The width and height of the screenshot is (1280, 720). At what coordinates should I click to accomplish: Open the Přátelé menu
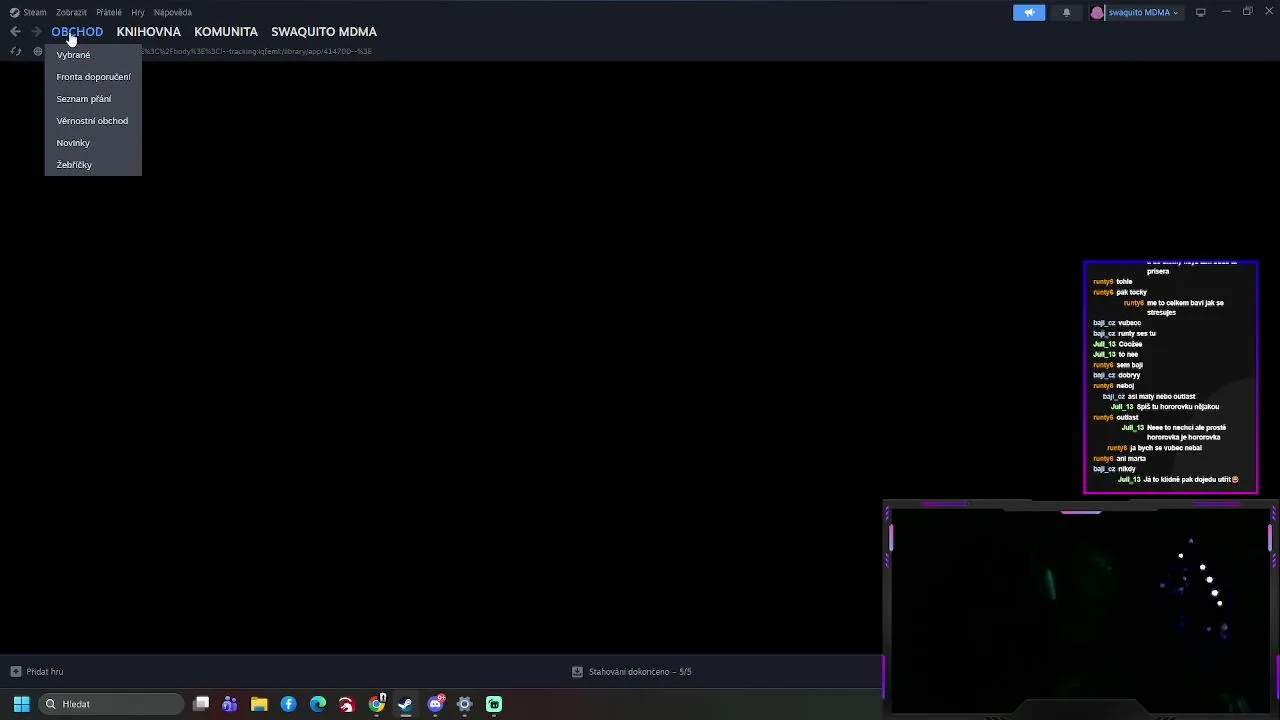coord(109,12)
